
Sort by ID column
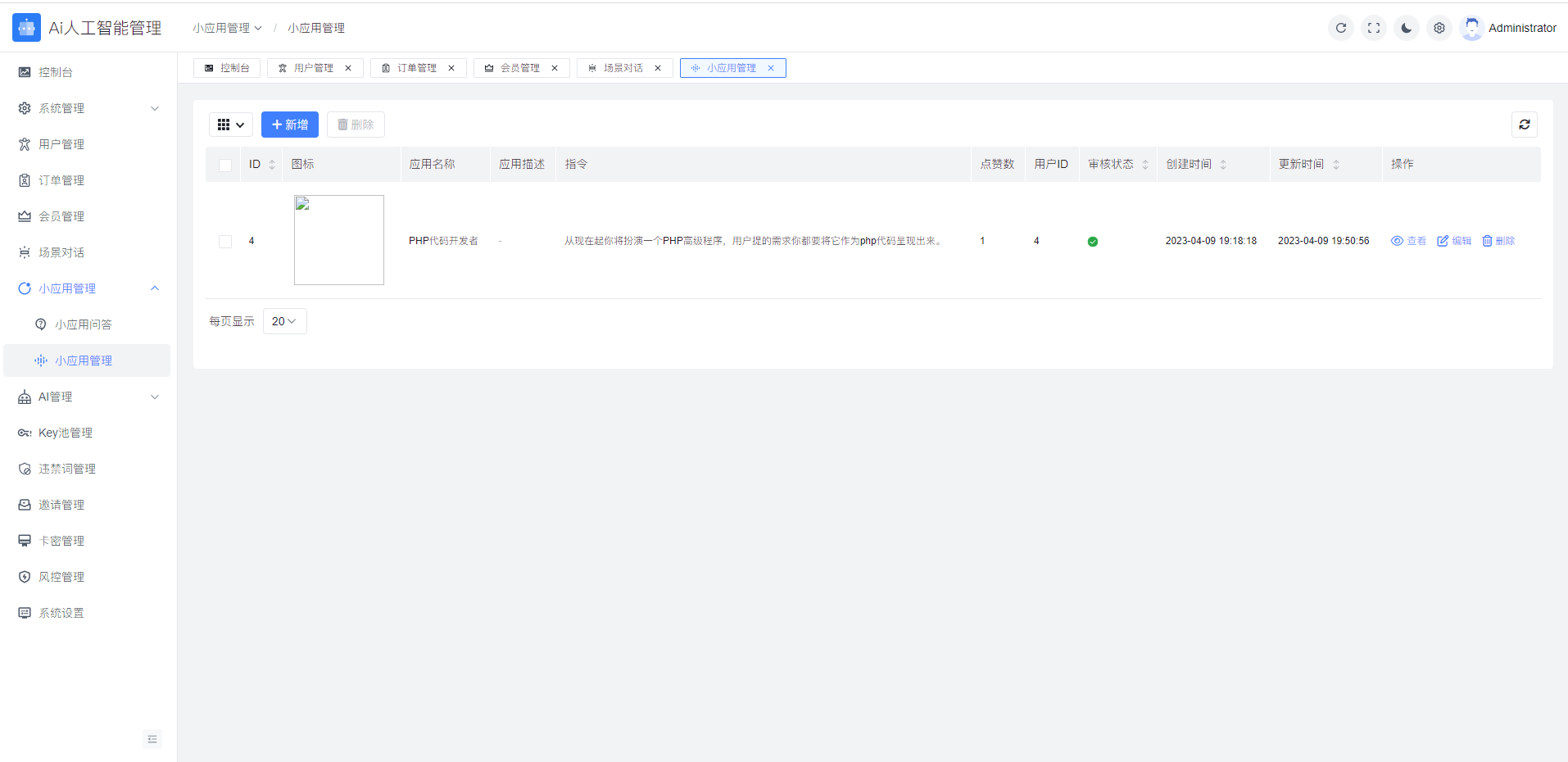click(272, 165)
